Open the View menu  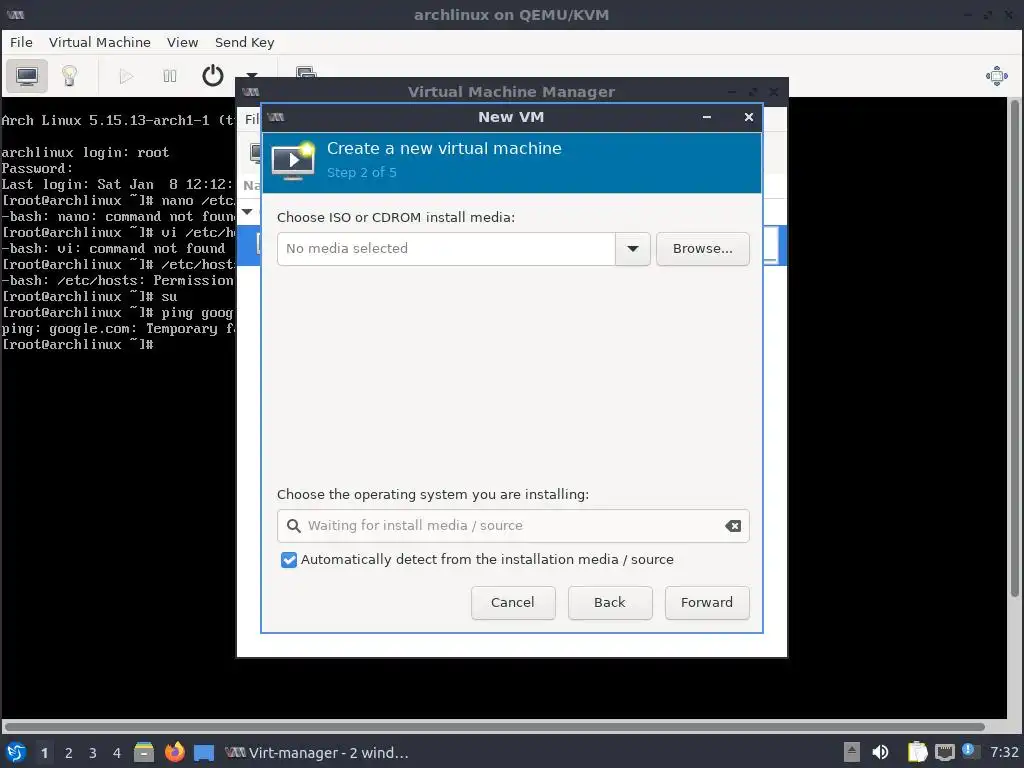182,42
